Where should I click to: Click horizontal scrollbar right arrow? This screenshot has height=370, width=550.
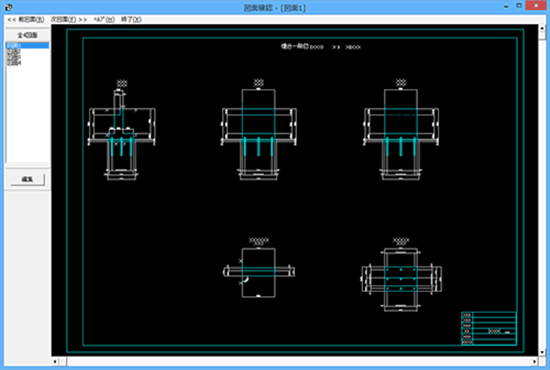534,361
